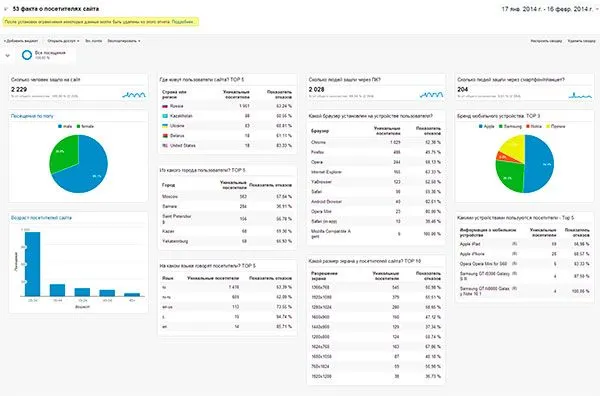Click the sparkline in PC visitors widget

click(431, 95)
